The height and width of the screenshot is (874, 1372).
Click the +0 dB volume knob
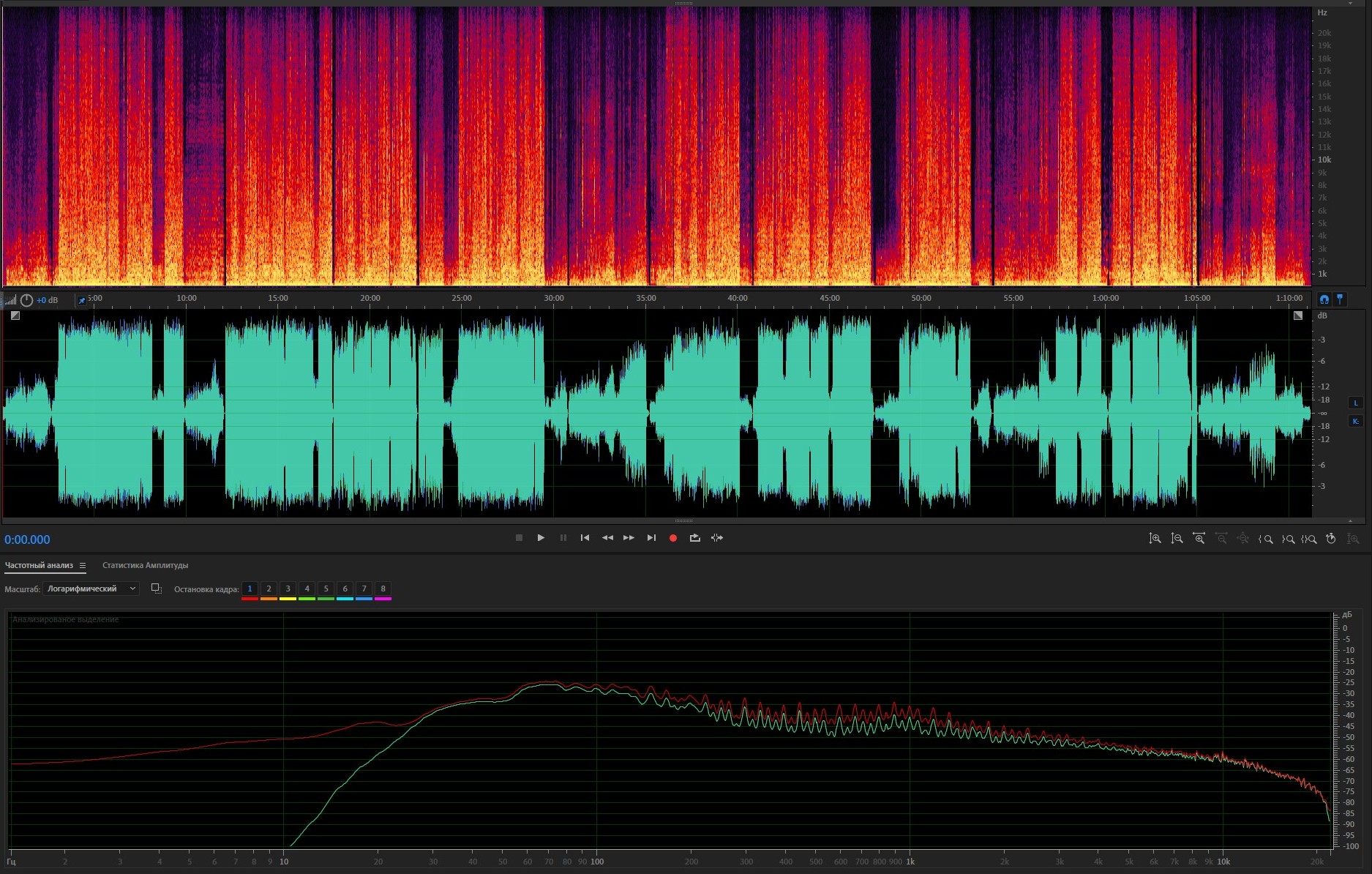[x=26, y=300]
